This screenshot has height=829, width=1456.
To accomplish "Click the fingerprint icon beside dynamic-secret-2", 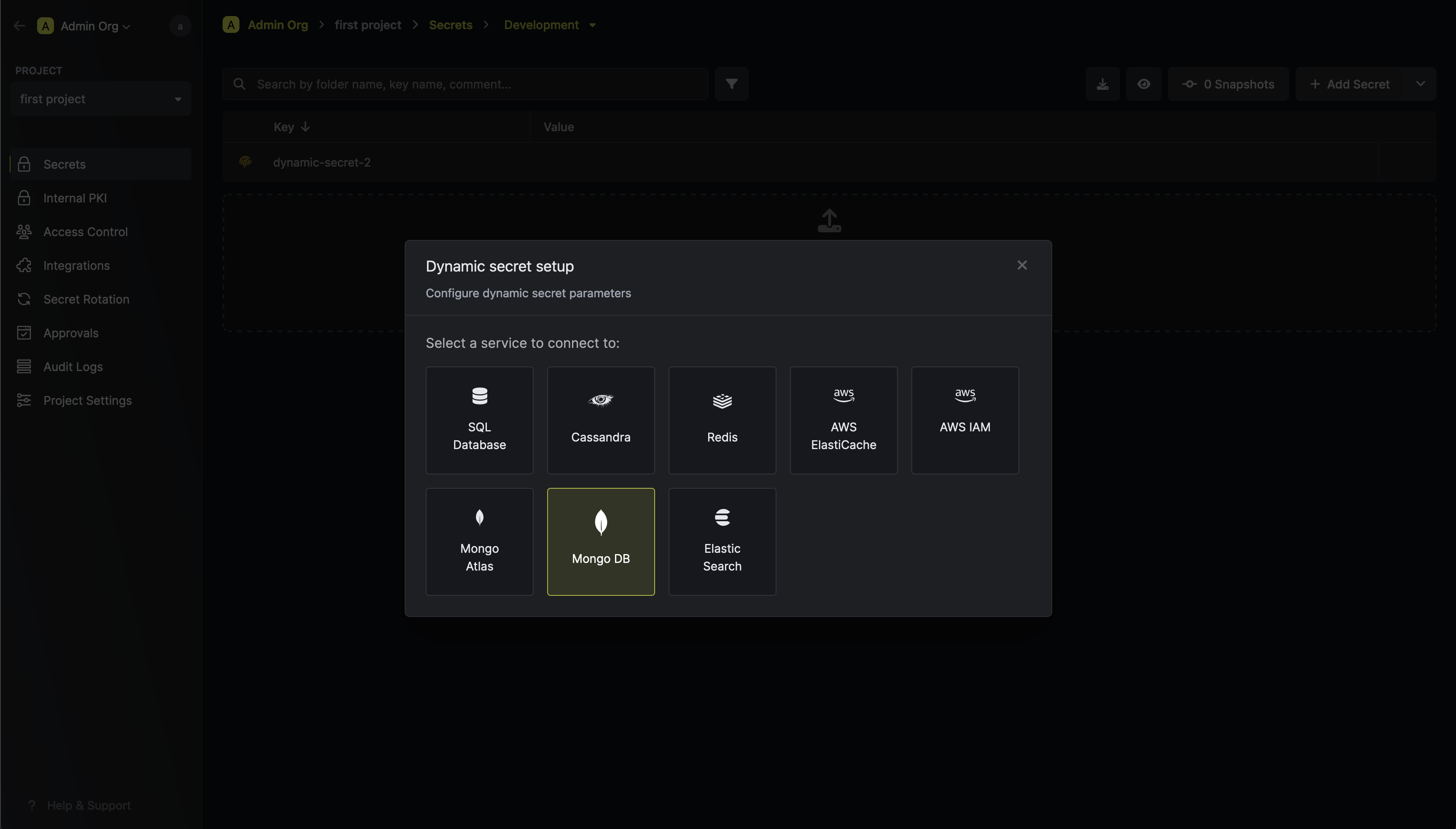I will (x=245, y=162).
